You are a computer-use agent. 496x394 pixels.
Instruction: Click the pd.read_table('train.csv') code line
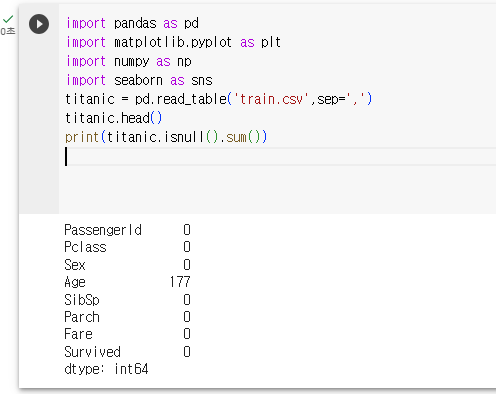point(218,99)
